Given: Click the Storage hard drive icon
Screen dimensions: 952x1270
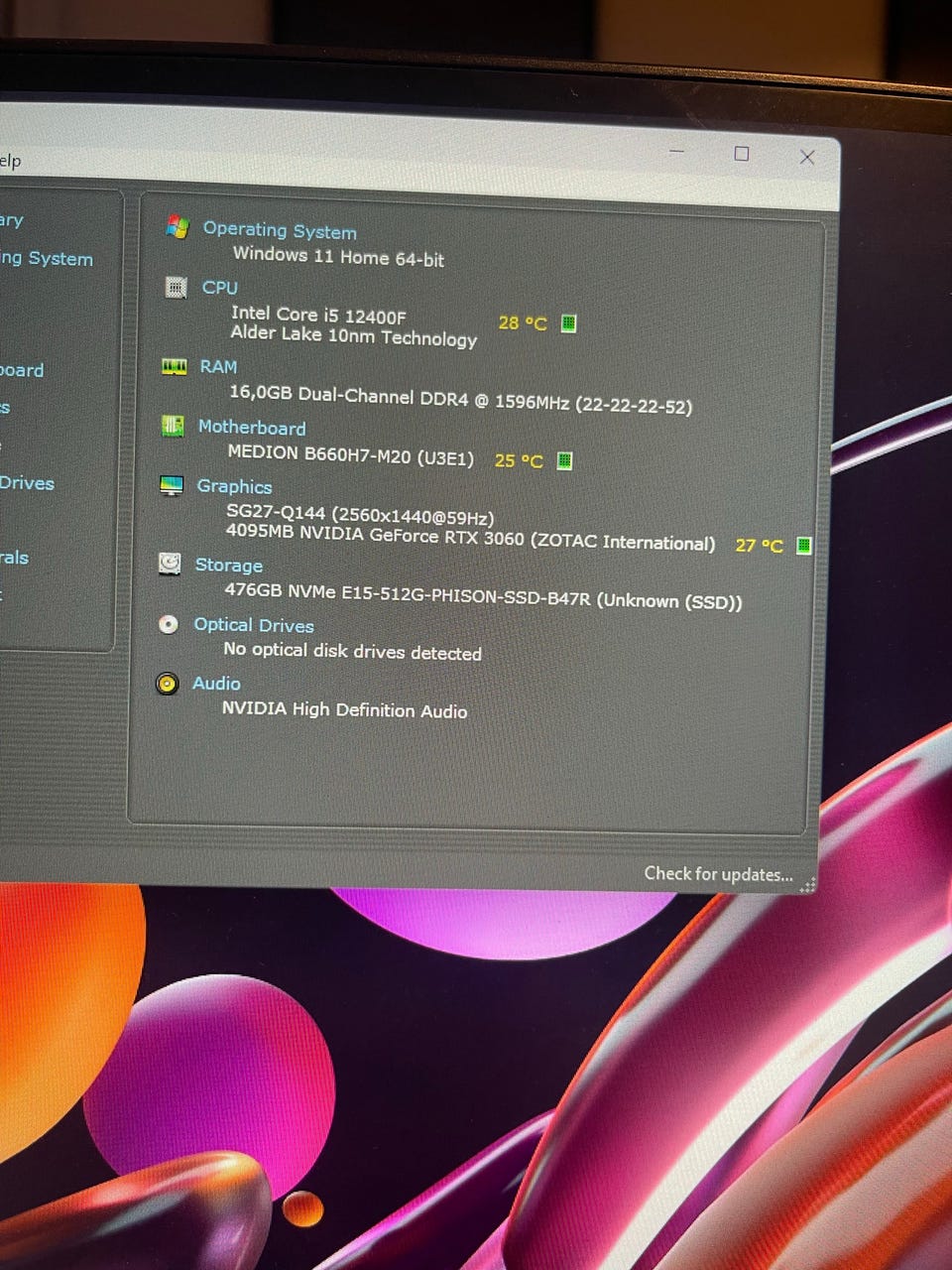Looking at the screenshot, I should [170, 564].
